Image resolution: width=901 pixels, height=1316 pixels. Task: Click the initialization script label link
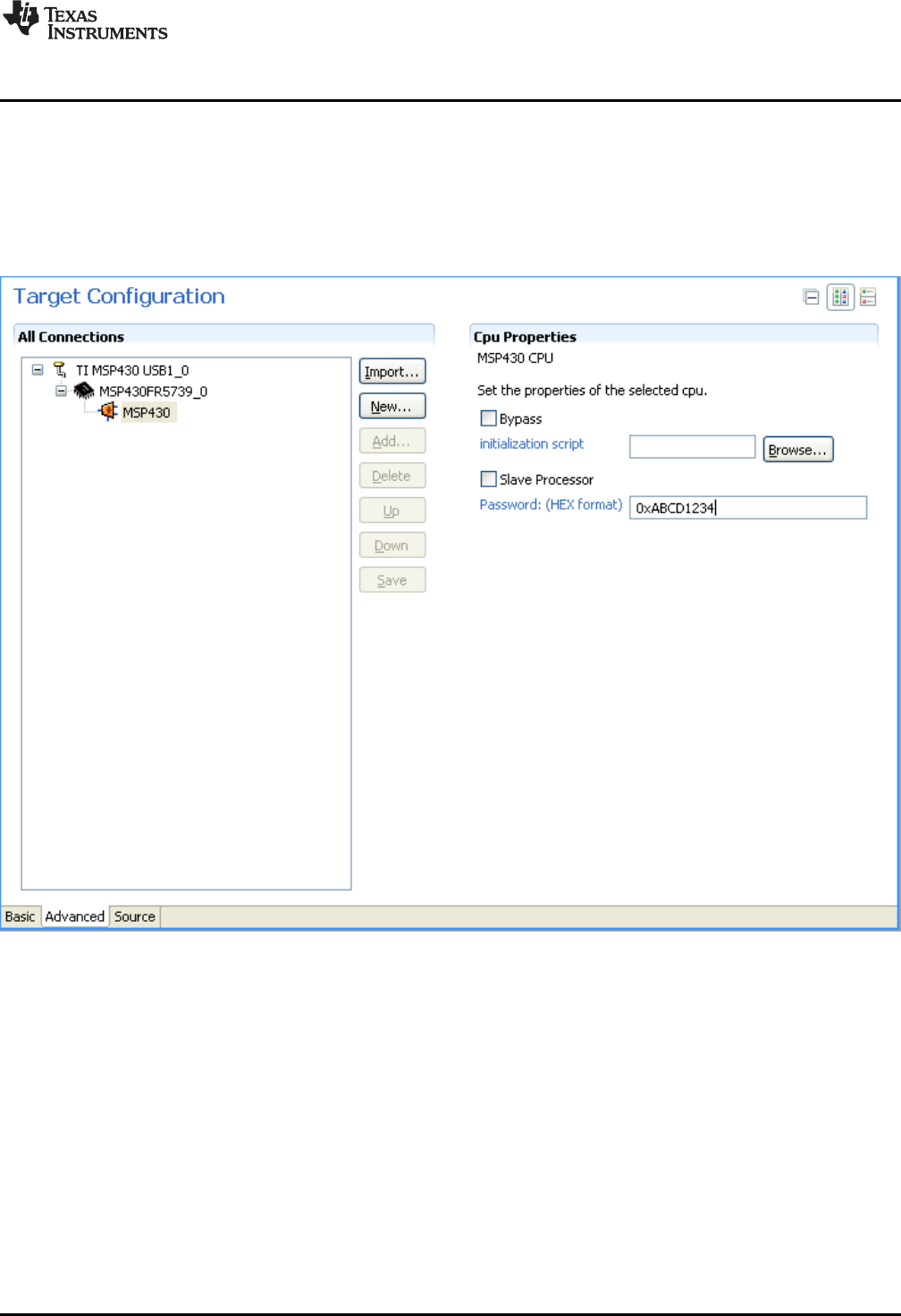[x=532, y=444]
